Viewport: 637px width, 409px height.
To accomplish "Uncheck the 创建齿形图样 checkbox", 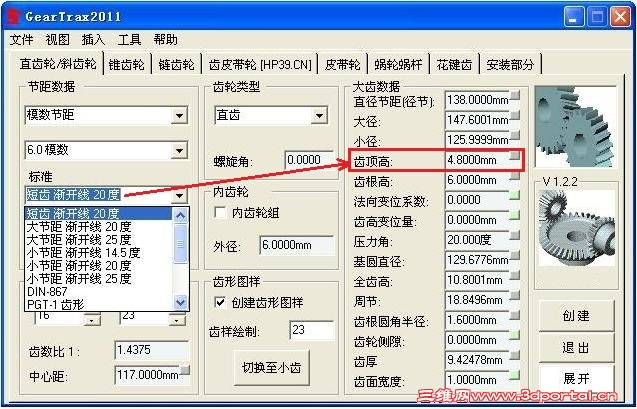I will coord(220,302).
